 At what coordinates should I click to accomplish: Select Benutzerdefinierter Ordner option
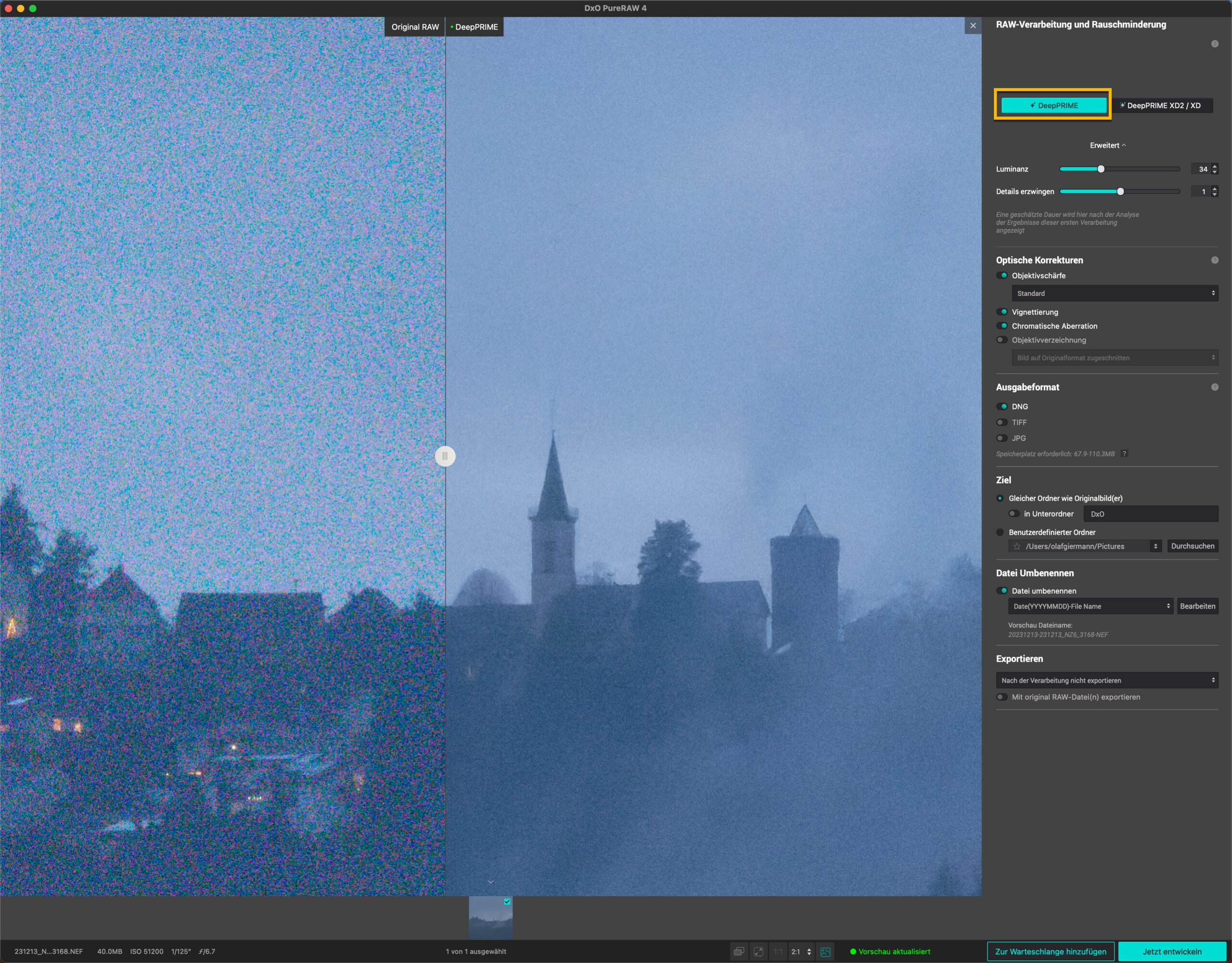click(x=1000, y=532)
